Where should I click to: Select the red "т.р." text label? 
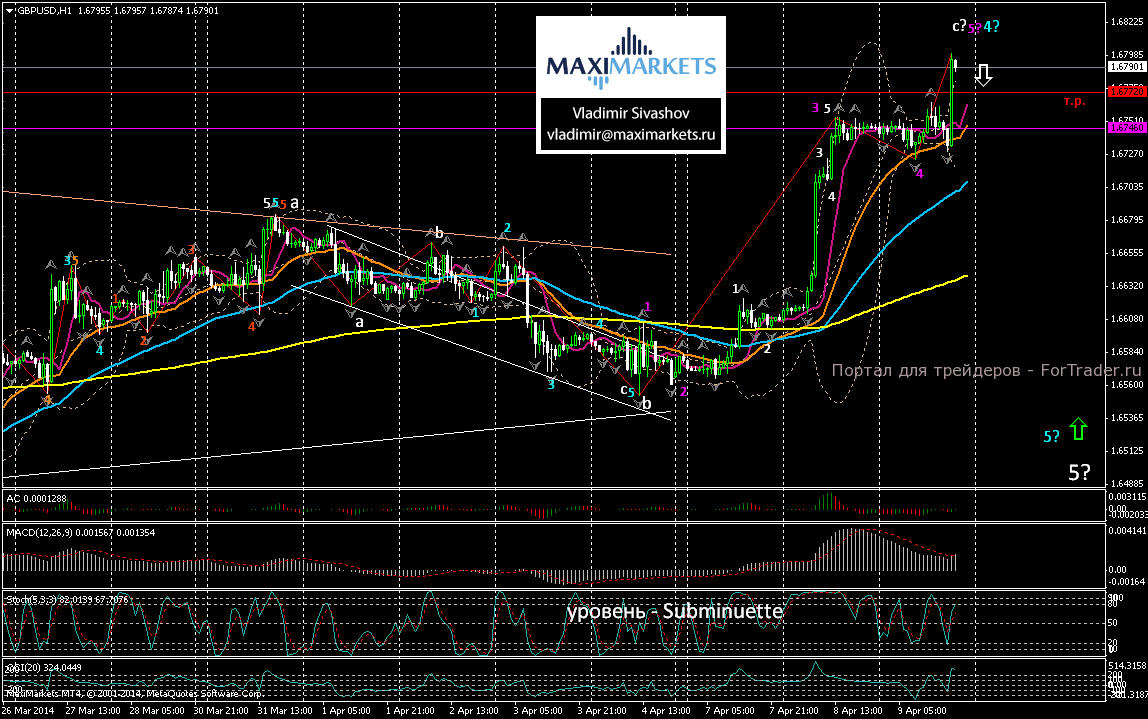(1074, 101)
